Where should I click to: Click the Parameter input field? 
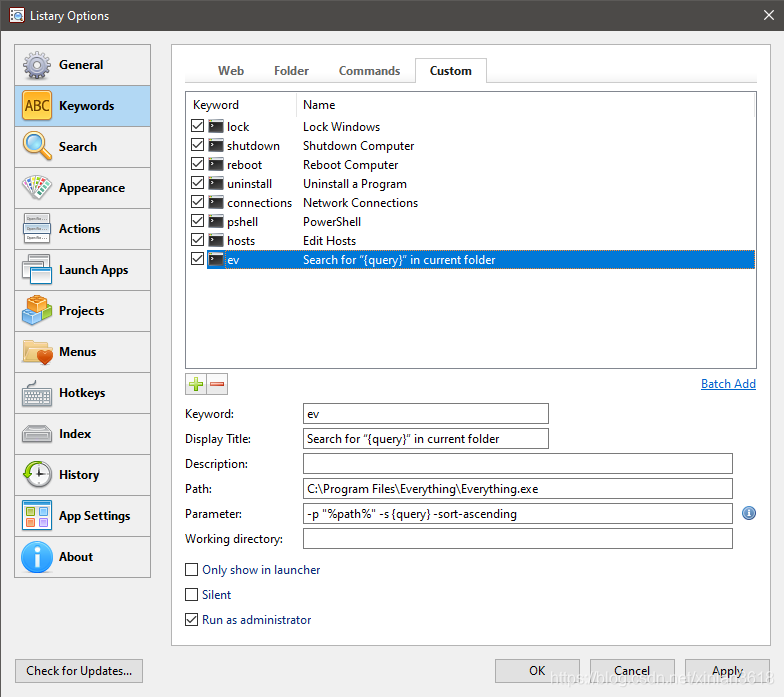[518, 514]
